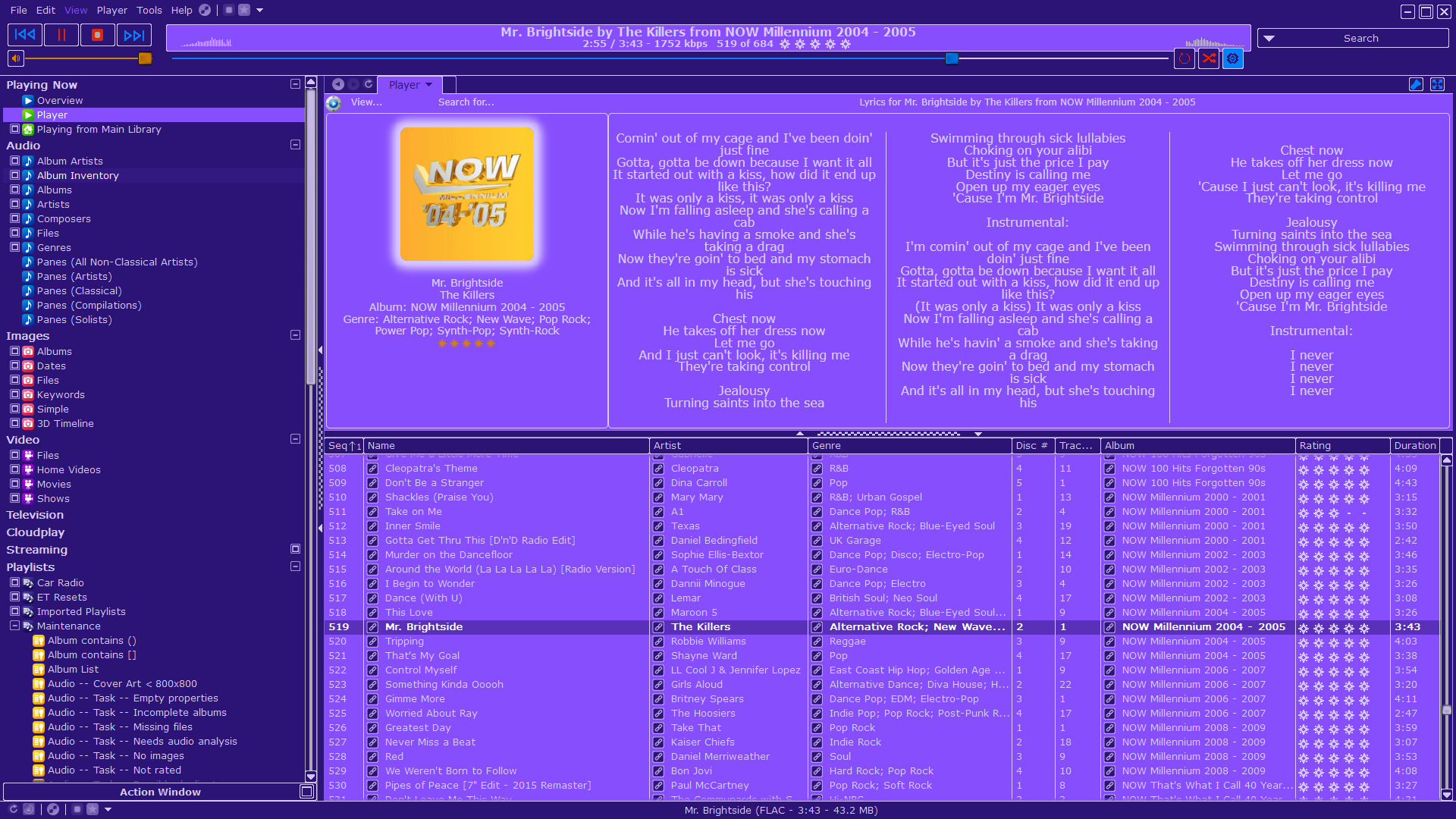Open the Edit menu
This screenshot has width=1456, height=819.
pos(45,10)
